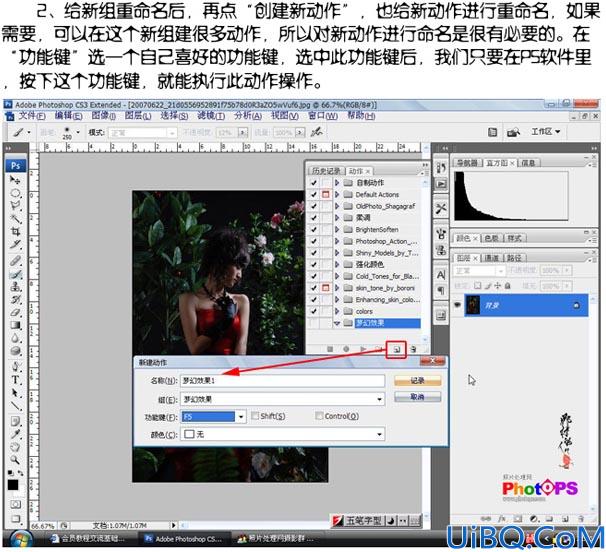The width and height of the screenshot is (606, 552).
Task: Open the 滤镜(T) menu
Action: click(211, 116)
